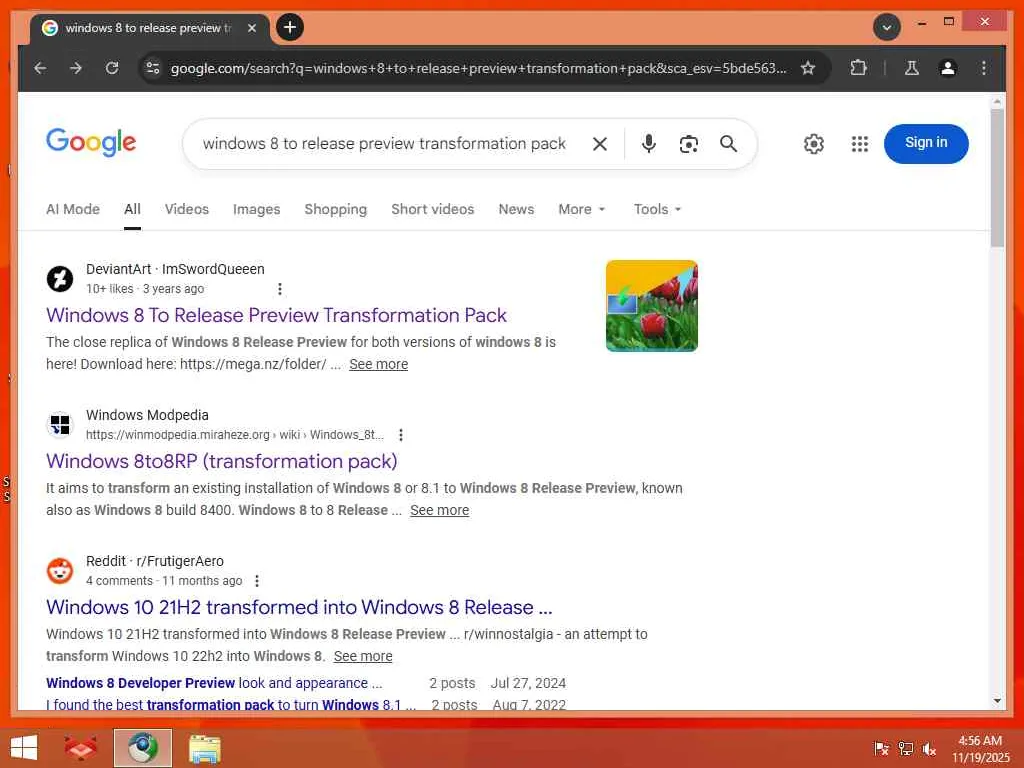
Task: Switch to AI Mode tab
Action: (72, 209)
